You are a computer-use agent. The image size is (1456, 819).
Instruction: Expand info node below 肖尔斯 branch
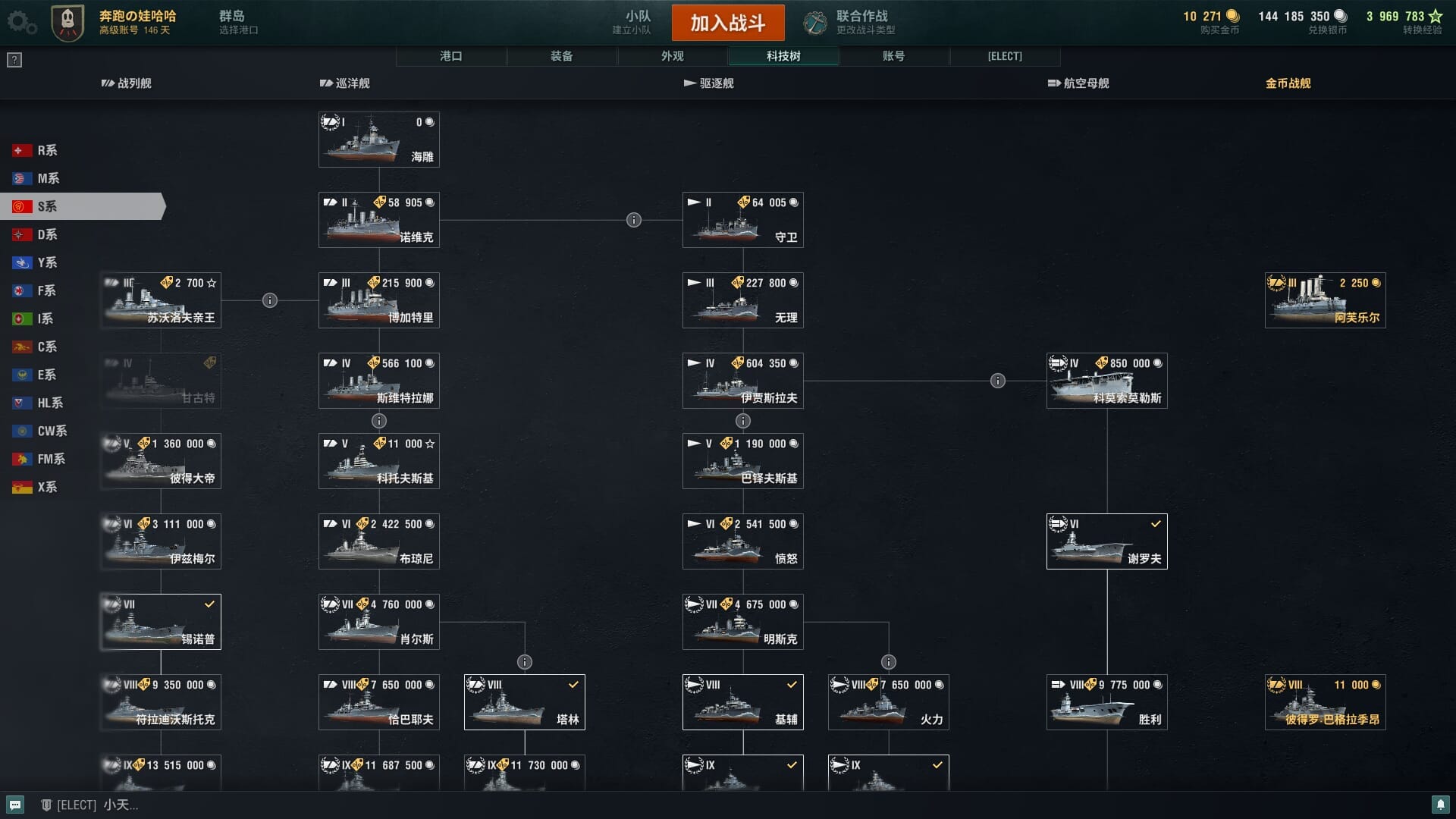pyautogui.click(x=525, y=662)
